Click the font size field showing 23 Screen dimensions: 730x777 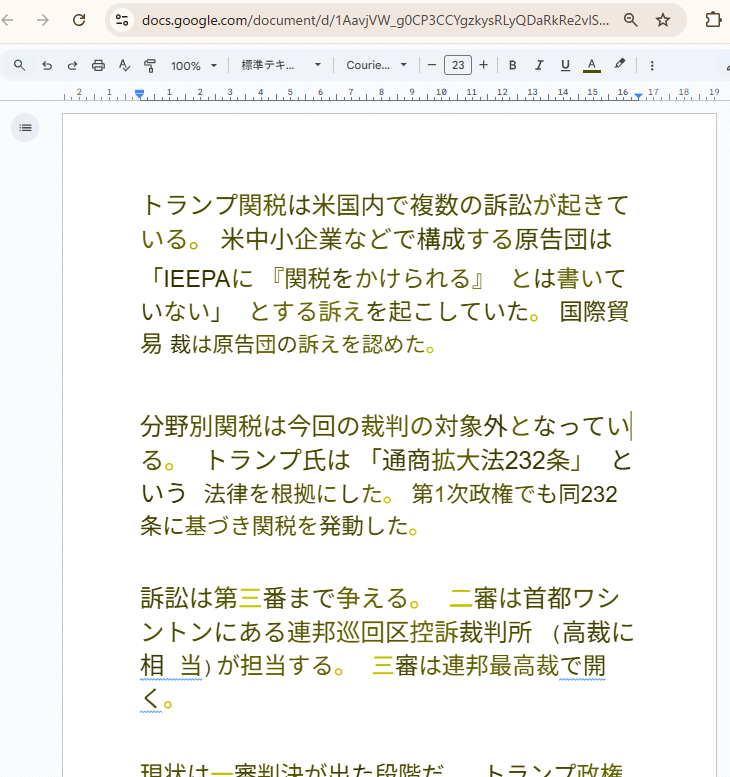pos(458,65)
